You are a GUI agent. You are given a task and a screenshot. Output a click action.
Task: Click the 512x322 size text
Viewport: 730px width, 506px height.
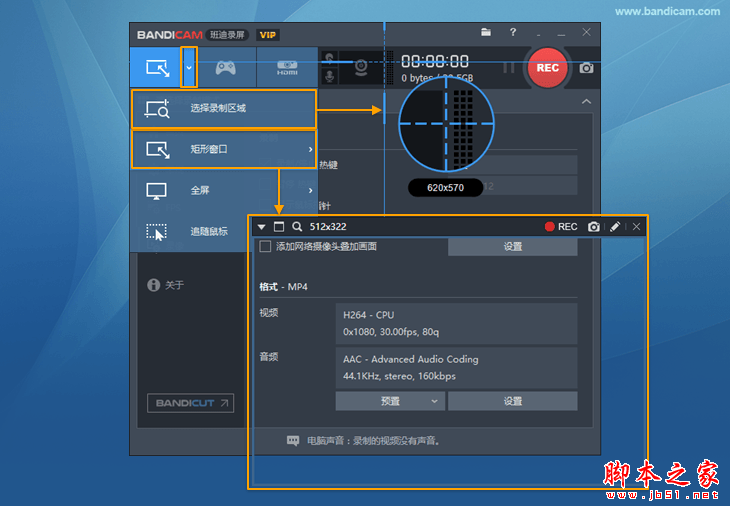point(328,227)
